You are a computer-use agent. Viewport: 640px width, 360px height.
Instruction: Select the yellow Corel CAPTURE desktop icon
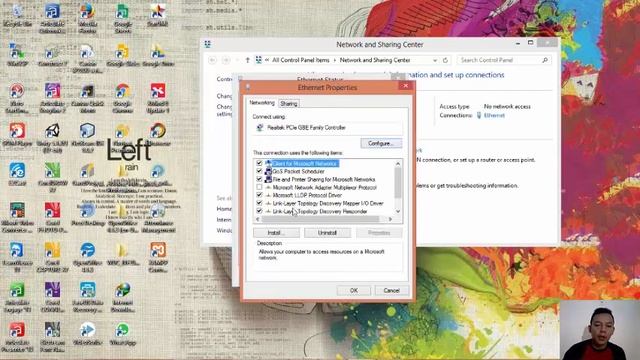coord(52,251)
